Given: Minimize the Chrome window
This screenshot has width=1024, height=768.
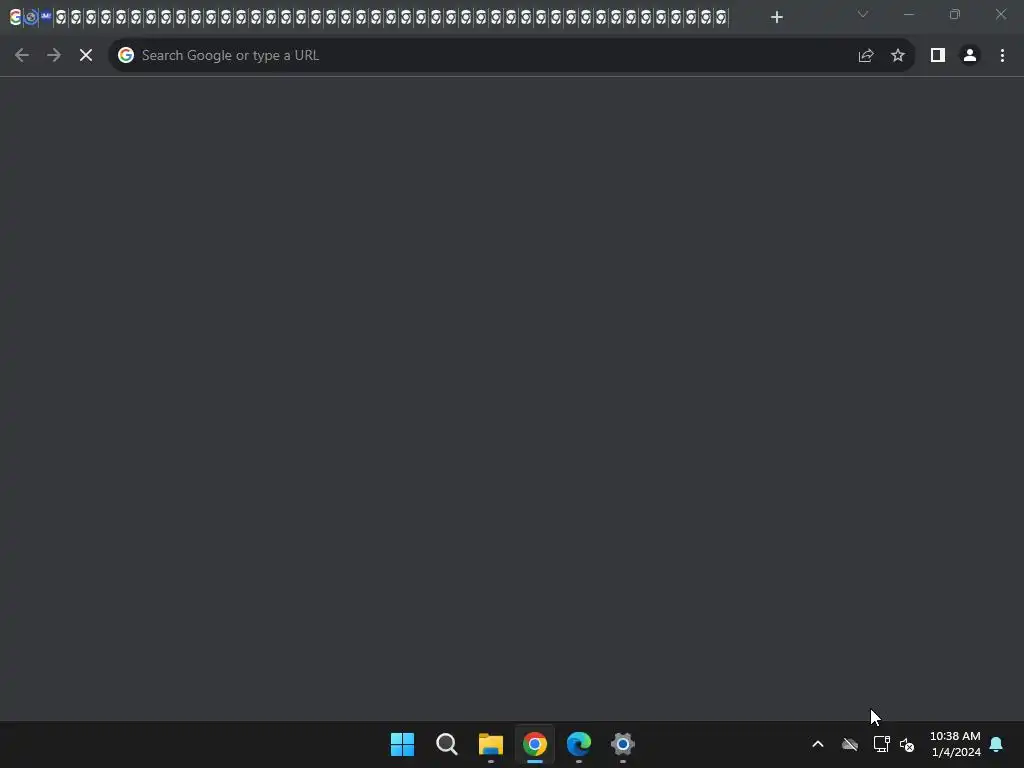Looking at the screenshot, I should click(x=908, y=14).
